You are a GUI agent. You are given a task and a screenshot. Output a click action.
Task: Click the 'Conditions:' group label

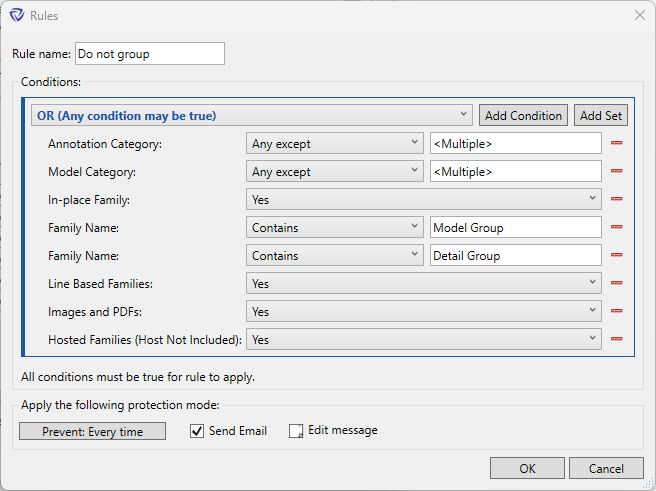pos(51,82)
